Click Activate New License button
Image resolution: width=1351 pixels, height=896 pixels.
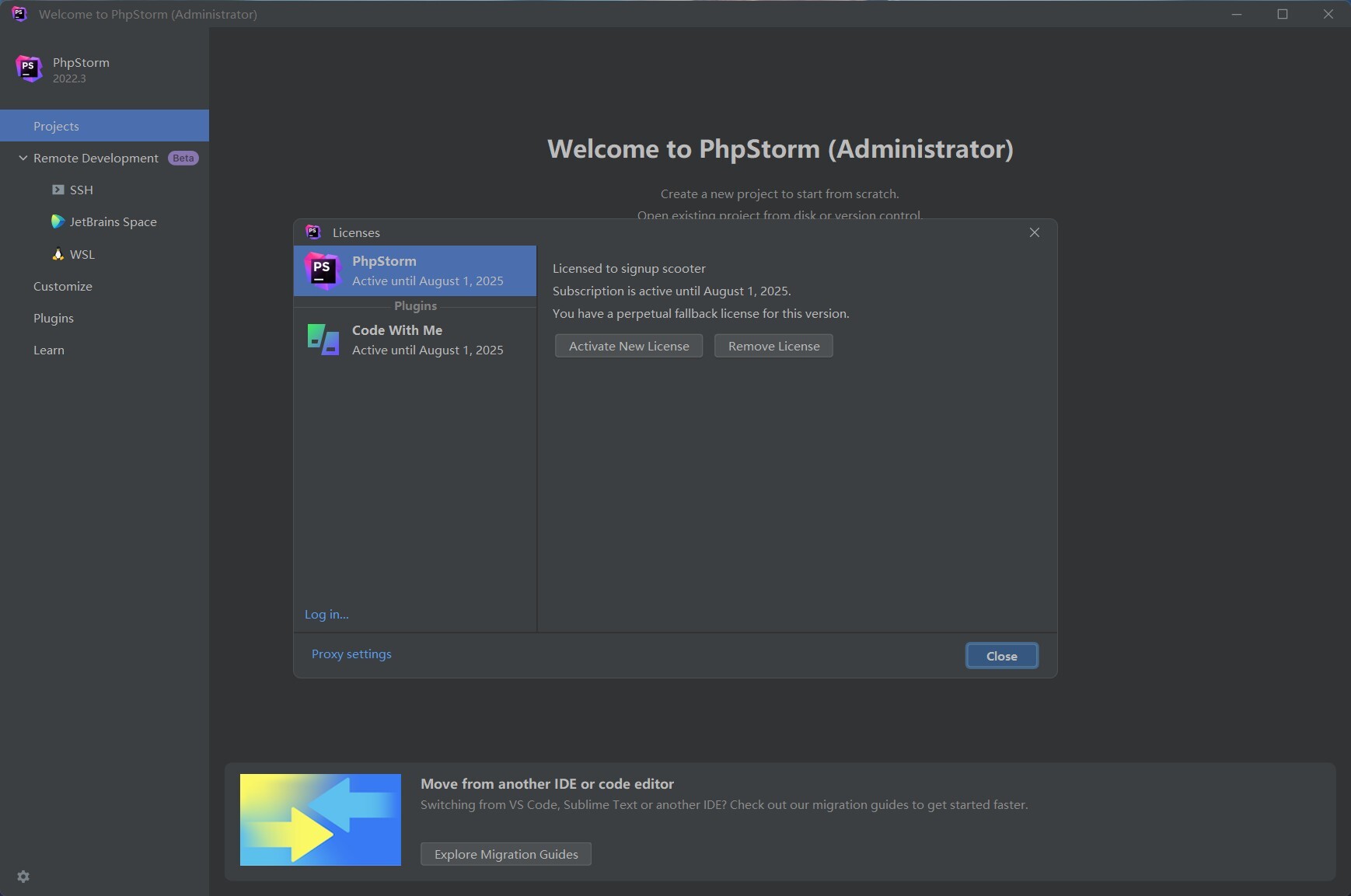click(629, 346)
